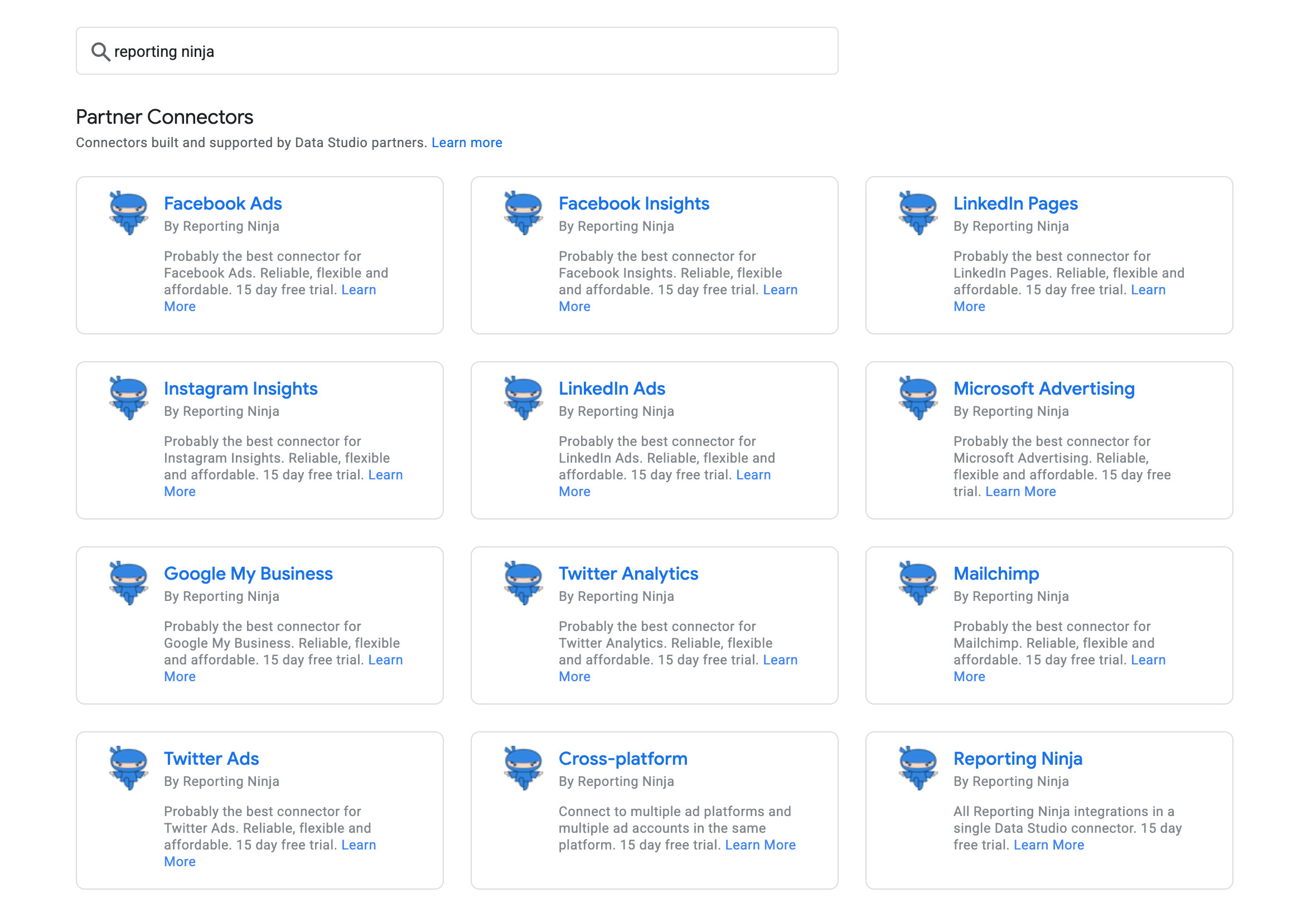Focus the connector search field
This screenshot has height=903, width=1316.
[457, 51]
